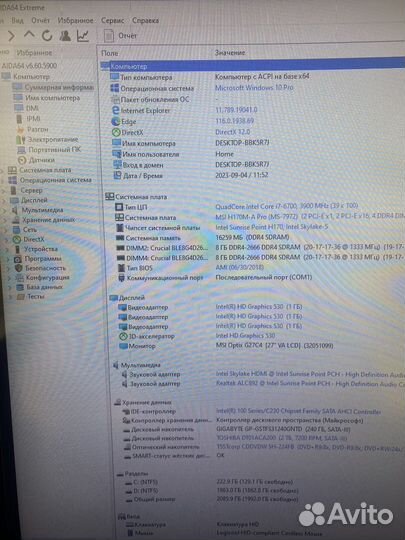Expand the DirectX tree node

(x=7, y=239)
